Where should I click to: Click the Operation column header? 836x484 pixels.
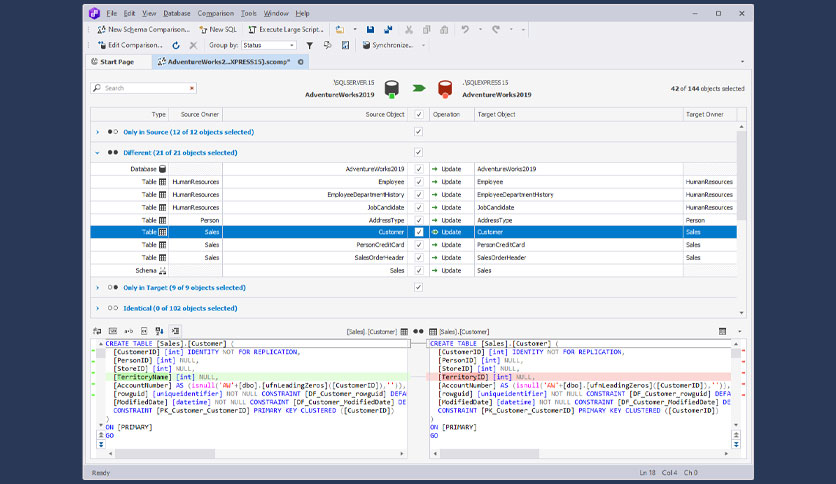(452, 114)
